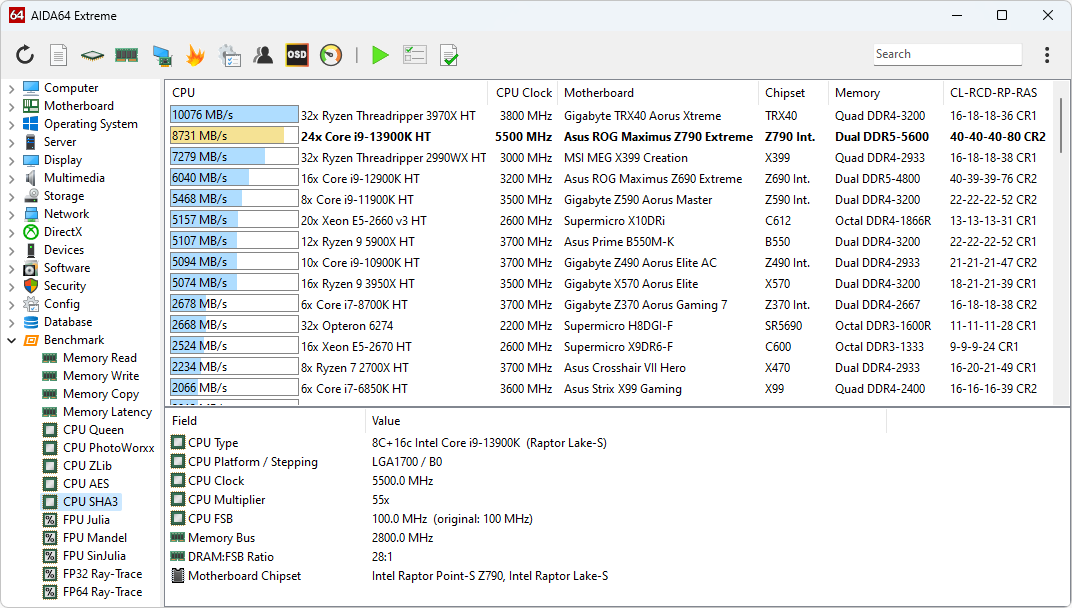Click the memory module toolbar icon
Viewport: 1072px width, 608px height.
pyautogui.click(x=126, y=55)
